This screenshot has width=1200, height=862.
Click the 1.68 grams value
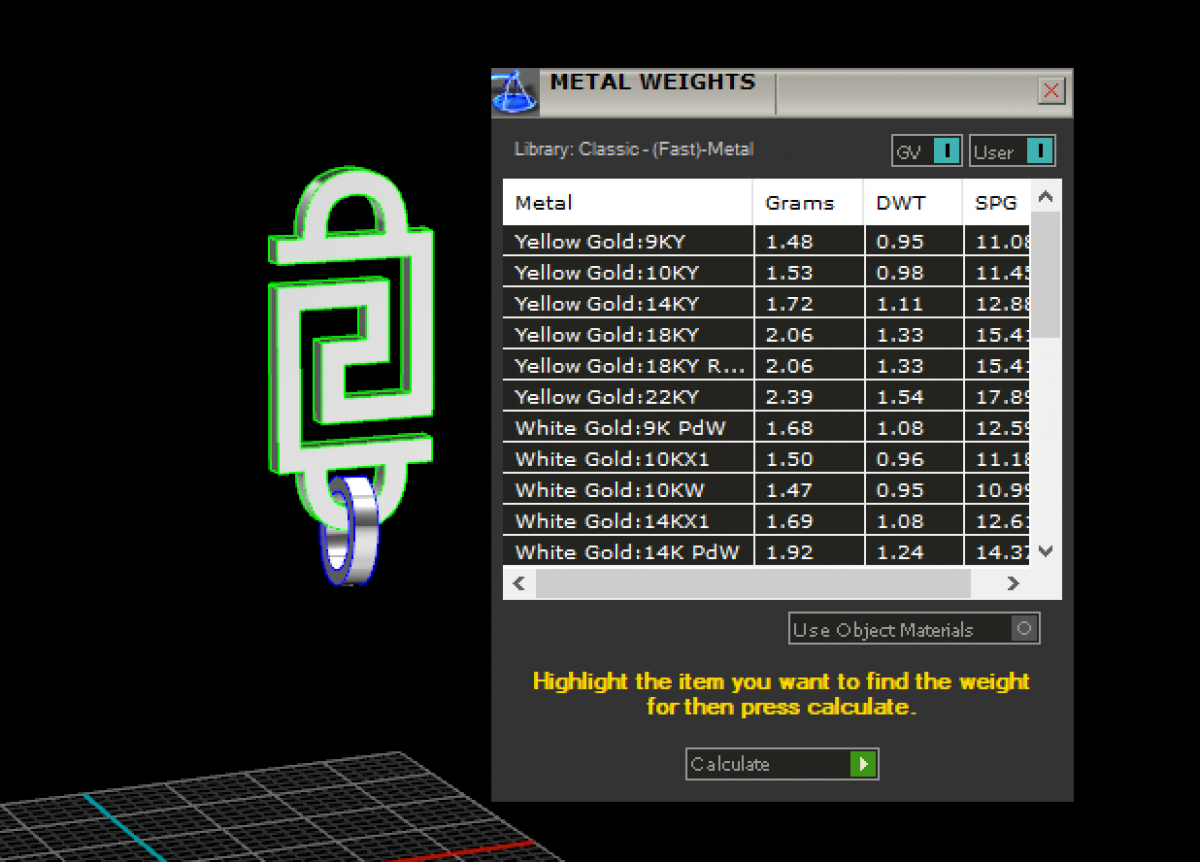790,428
